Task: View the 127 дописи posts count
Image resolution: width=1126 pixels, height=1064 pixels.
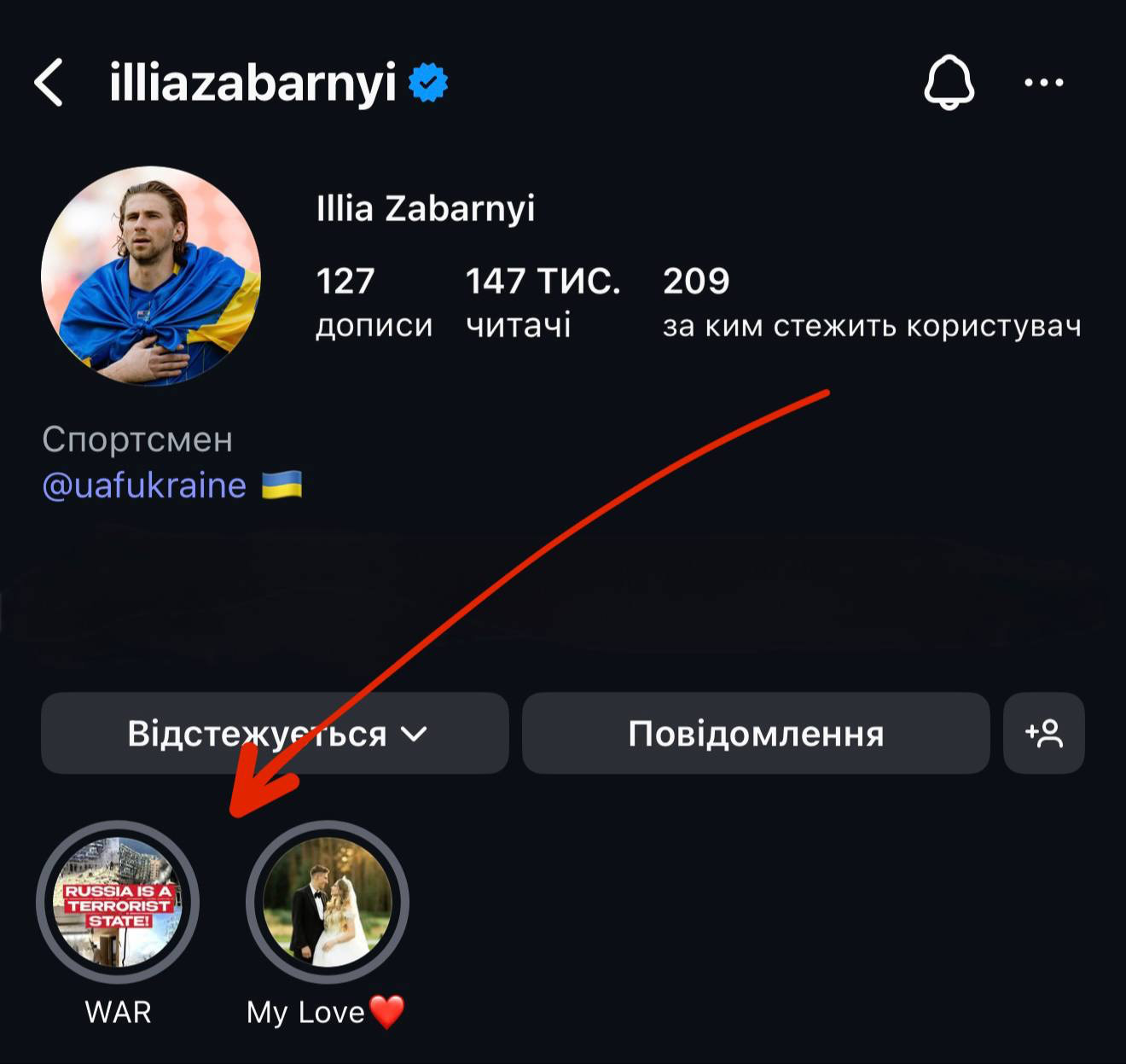Action: (x=374, y=302)
